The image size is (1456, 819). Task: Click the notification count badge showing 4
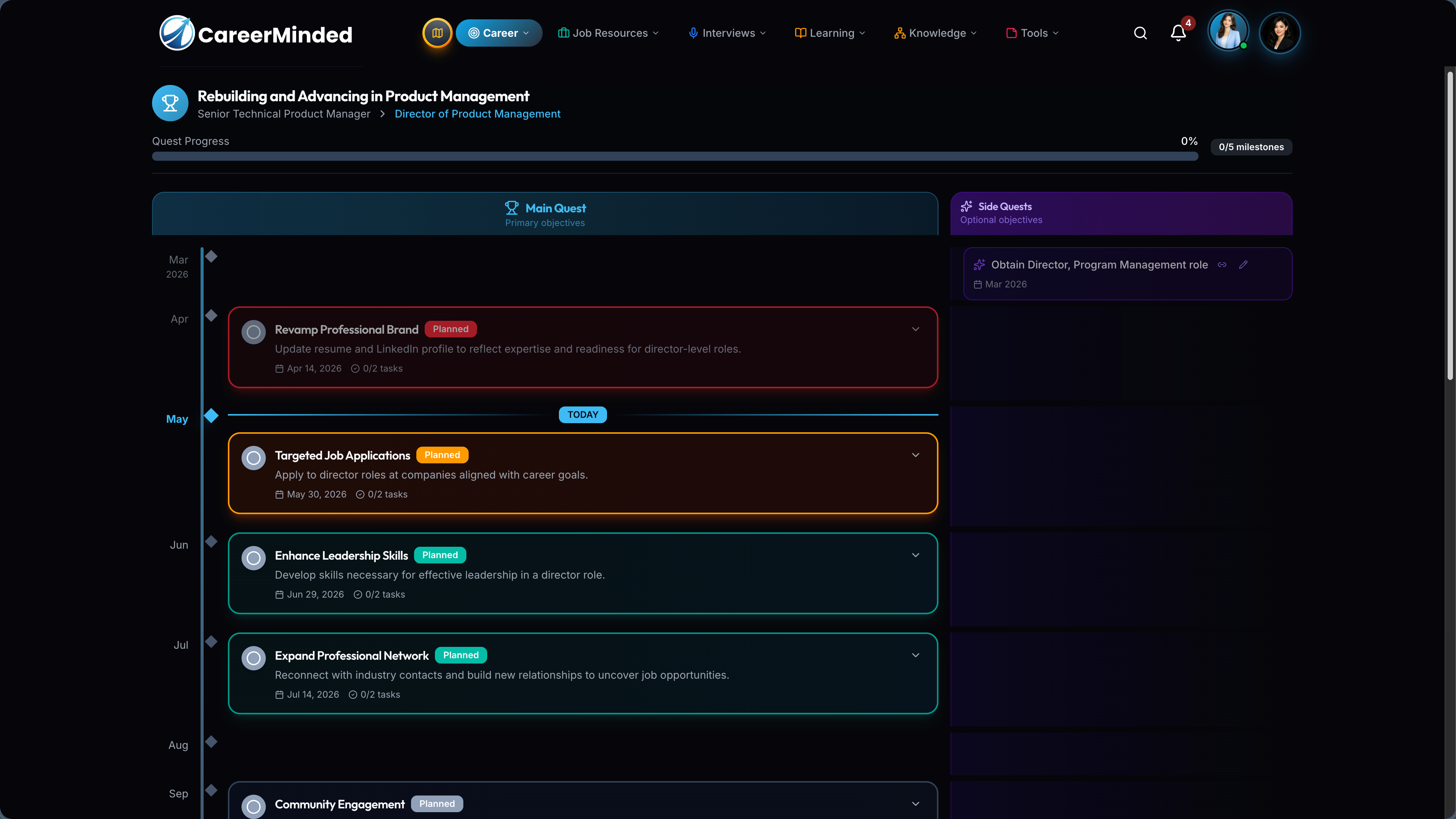(x=1188, y=23)
